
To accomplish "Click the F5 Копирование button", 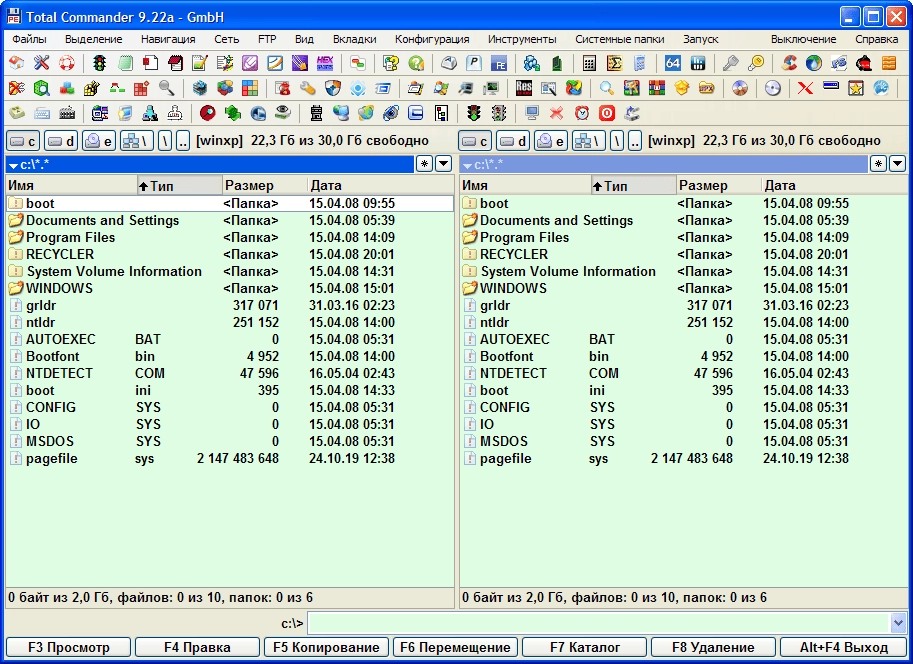I will (326, 647).
